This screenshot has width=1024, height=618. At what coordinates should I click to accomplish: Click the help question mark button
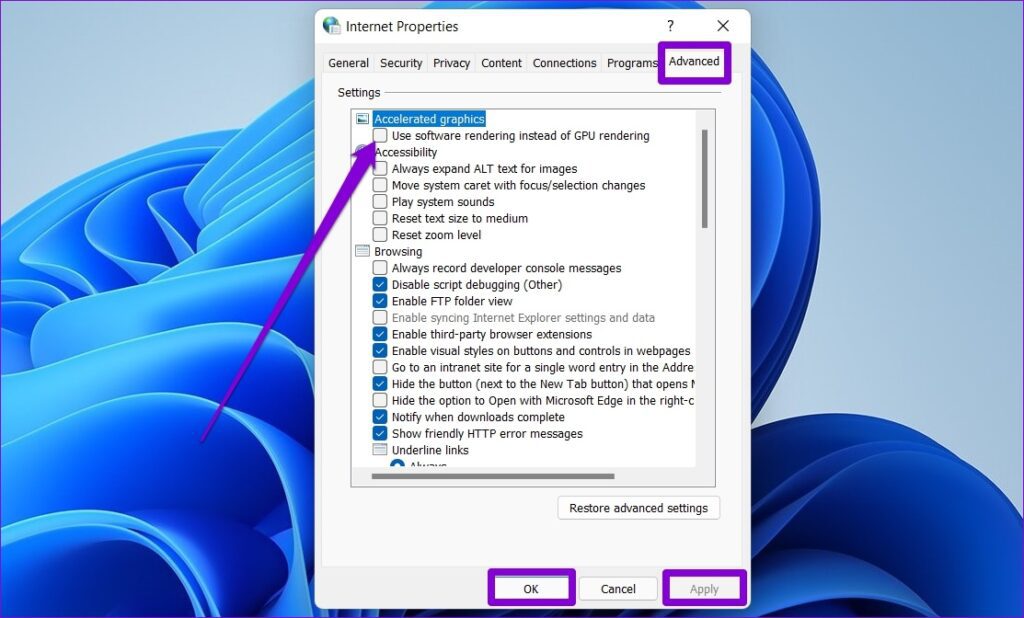(670, 26)
